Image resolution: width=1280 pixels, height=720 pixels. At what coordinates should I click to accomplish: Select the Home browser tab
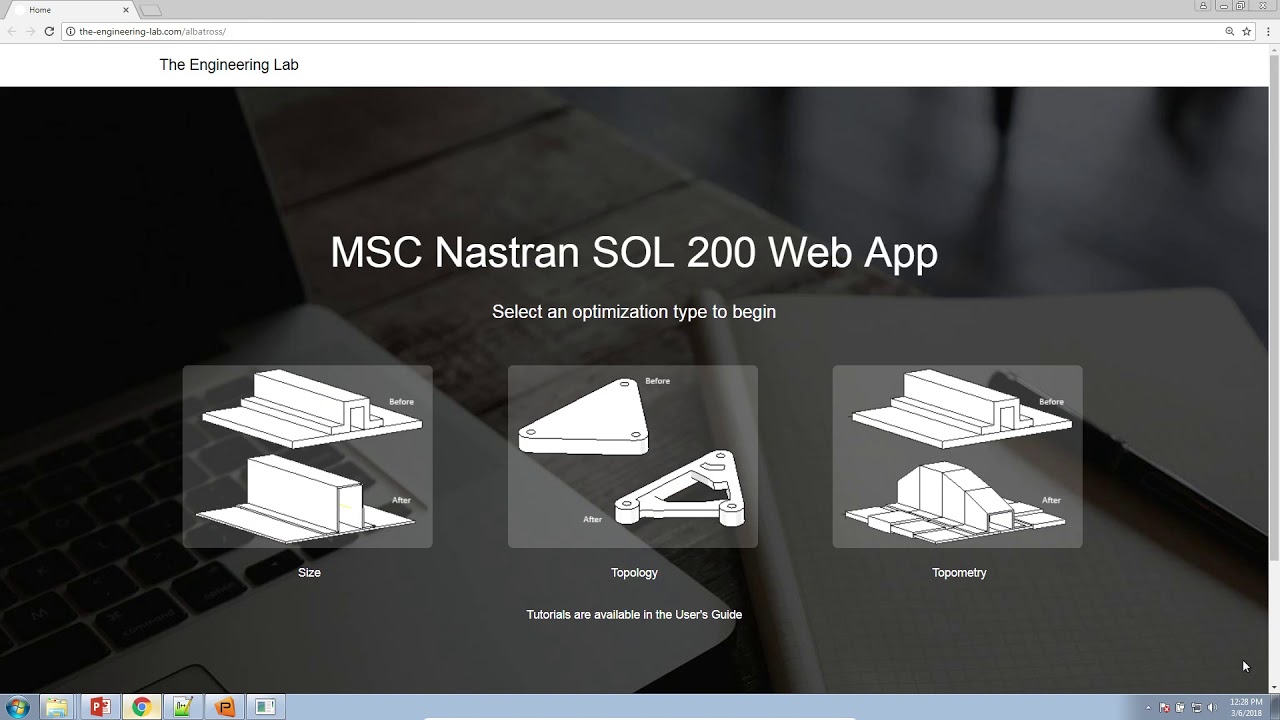pyautogui.click(x=70, y=10)
